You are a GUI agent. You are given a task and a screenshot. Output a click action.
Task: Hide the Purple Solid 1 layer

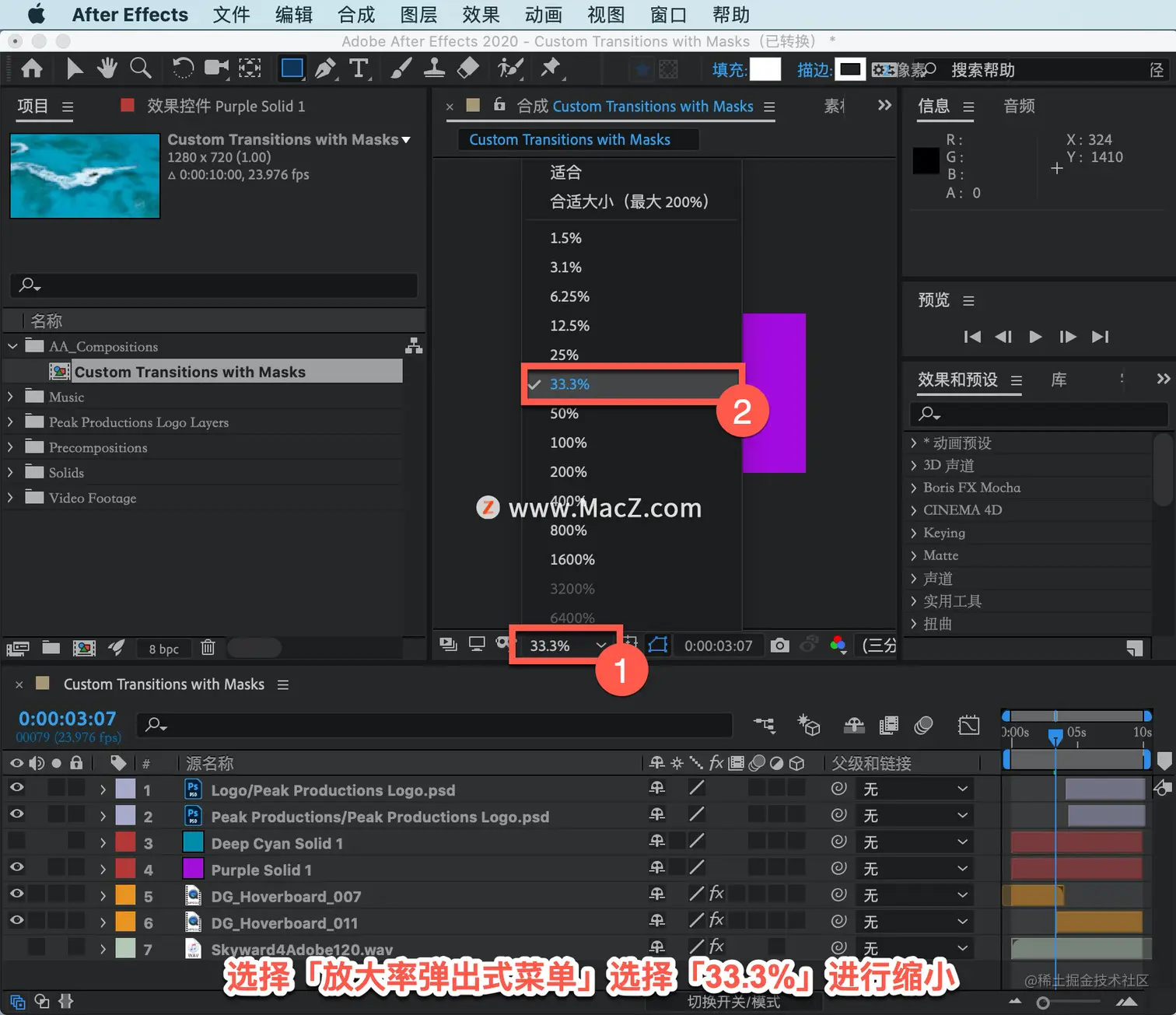[x=16, y=868]
